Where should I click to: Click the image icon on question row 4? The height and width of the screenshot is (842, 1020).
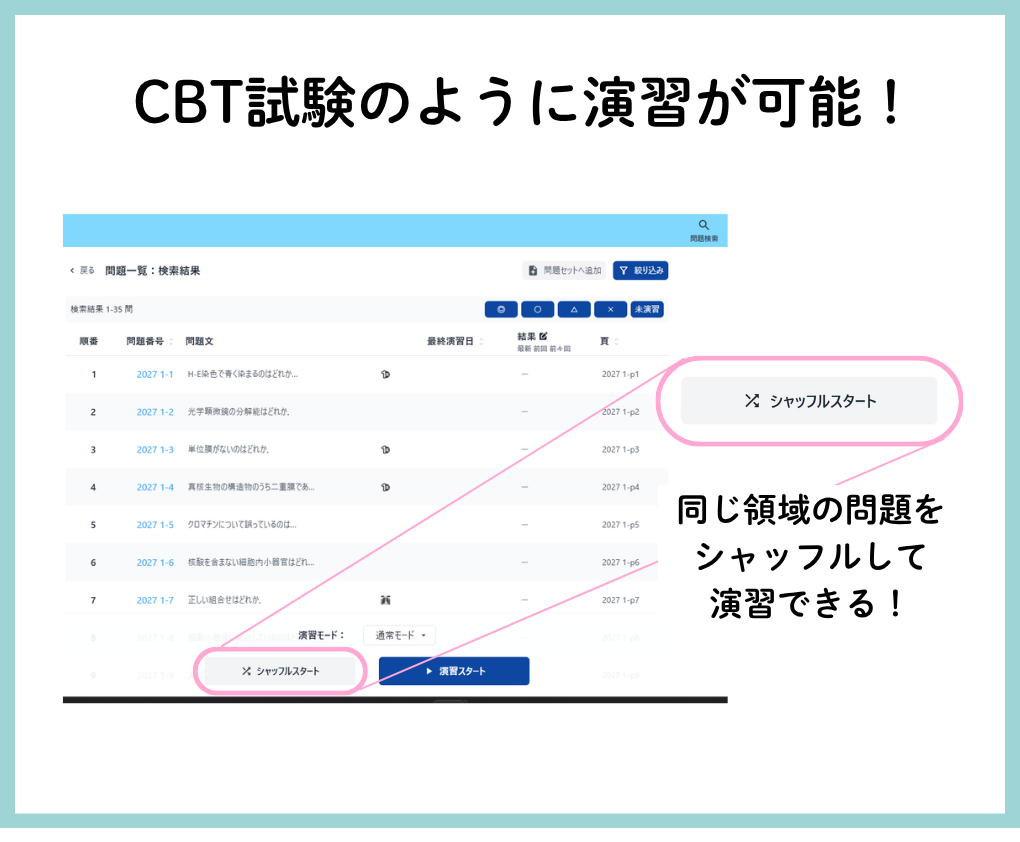click(x=385, y=487)
